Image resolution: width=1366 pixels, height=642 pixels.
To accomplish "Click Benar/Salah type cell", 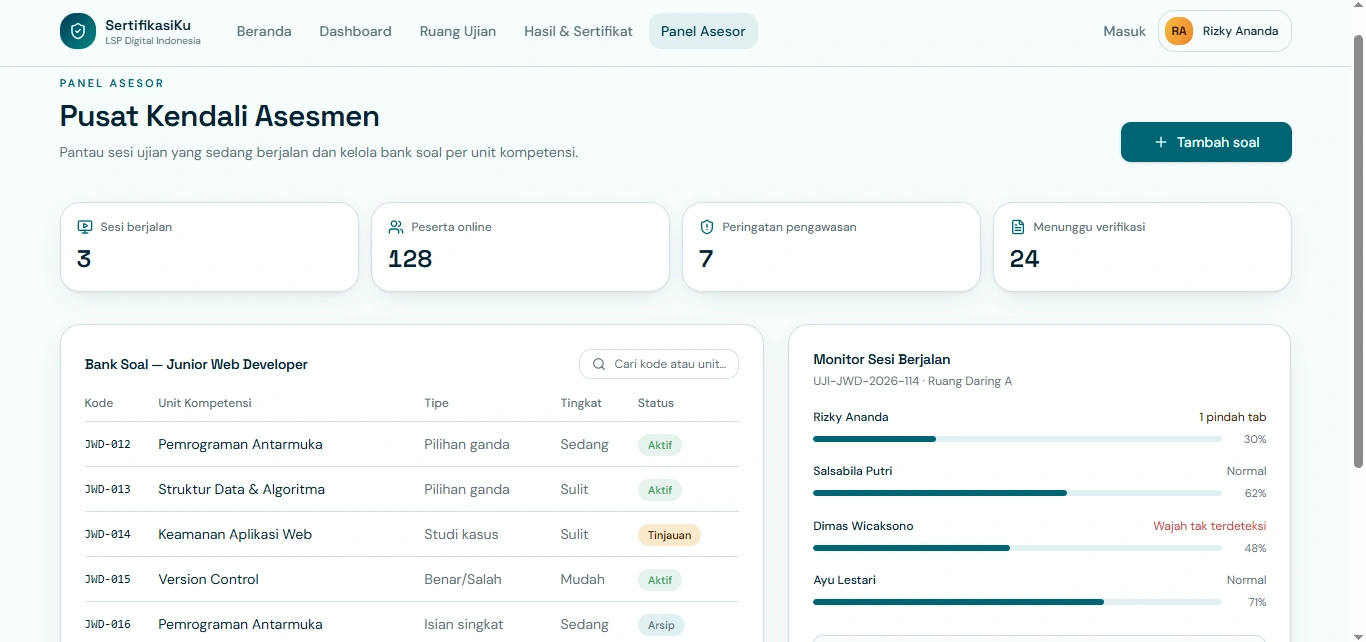I will point(463,579).
